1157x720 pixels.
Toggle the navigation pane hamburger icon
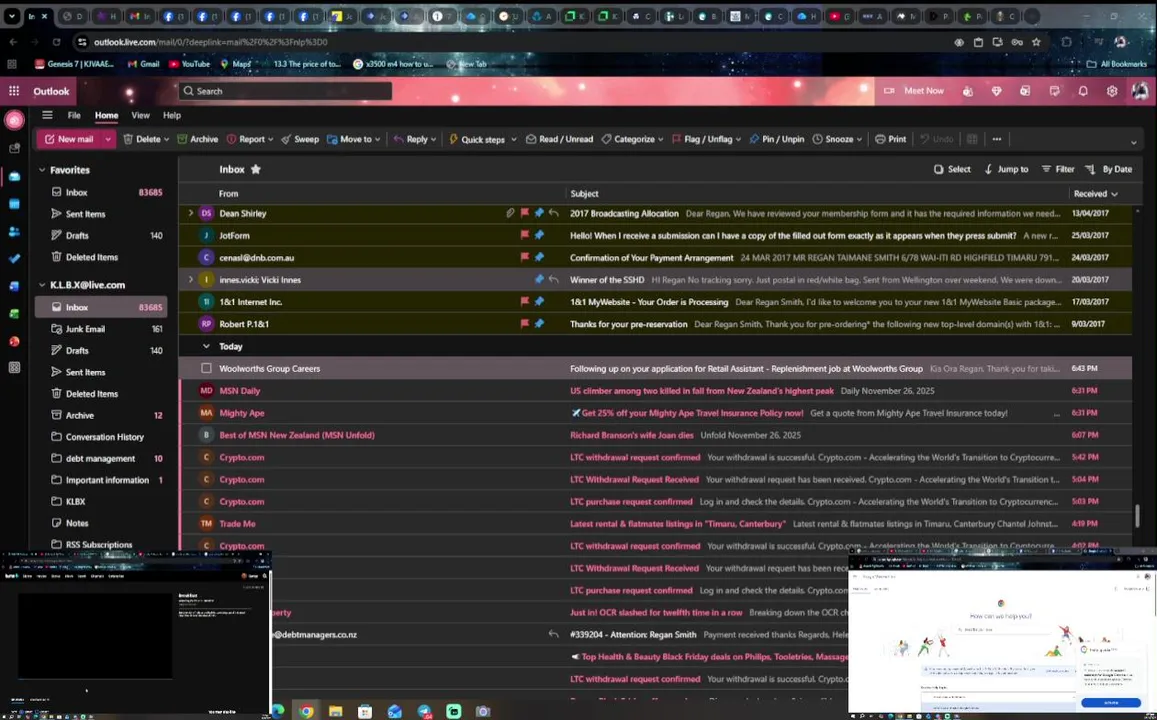pyautogui.click(x=47, y=115)
